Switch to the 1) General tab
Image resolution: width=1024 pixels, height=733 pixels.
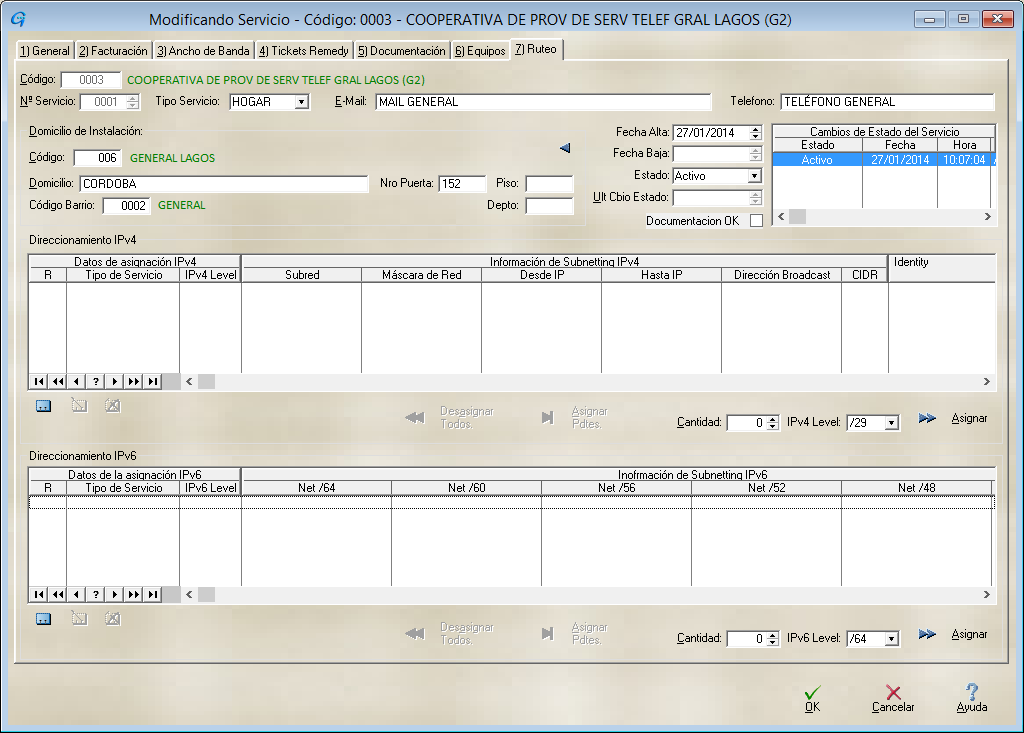44,50
